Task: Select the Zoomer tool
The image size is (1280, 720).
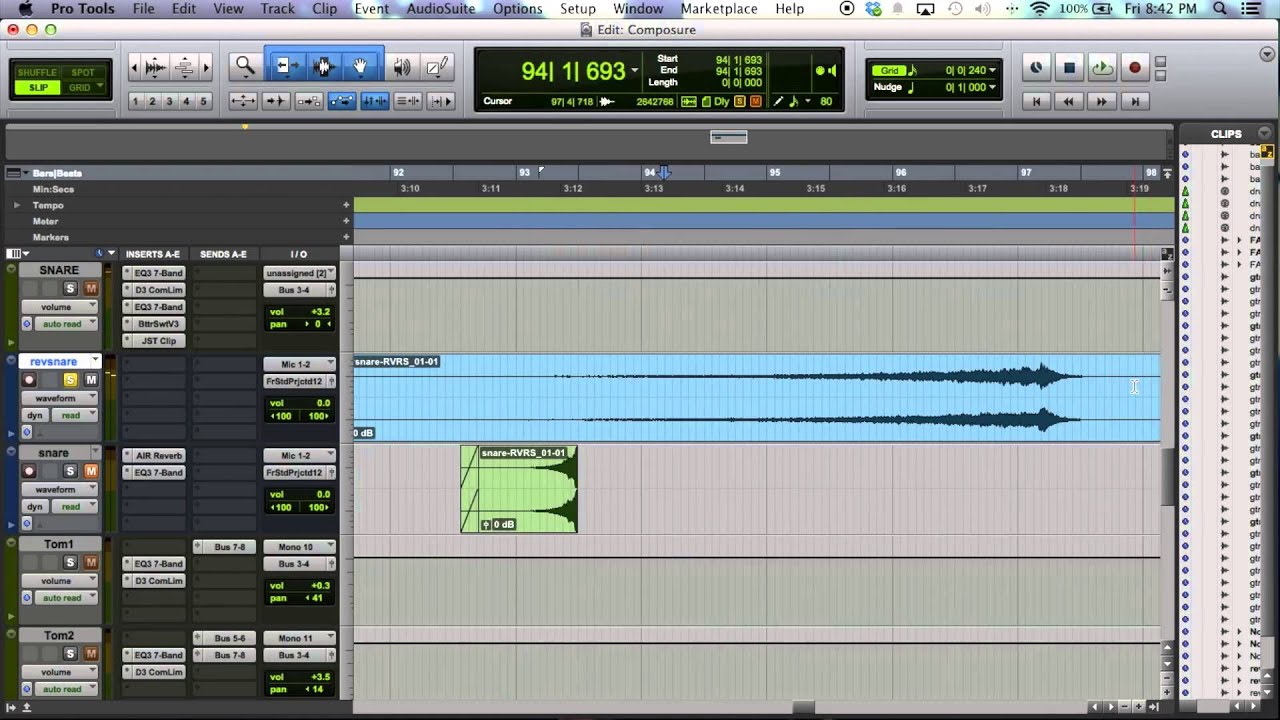Action: (x=245, y=67)
